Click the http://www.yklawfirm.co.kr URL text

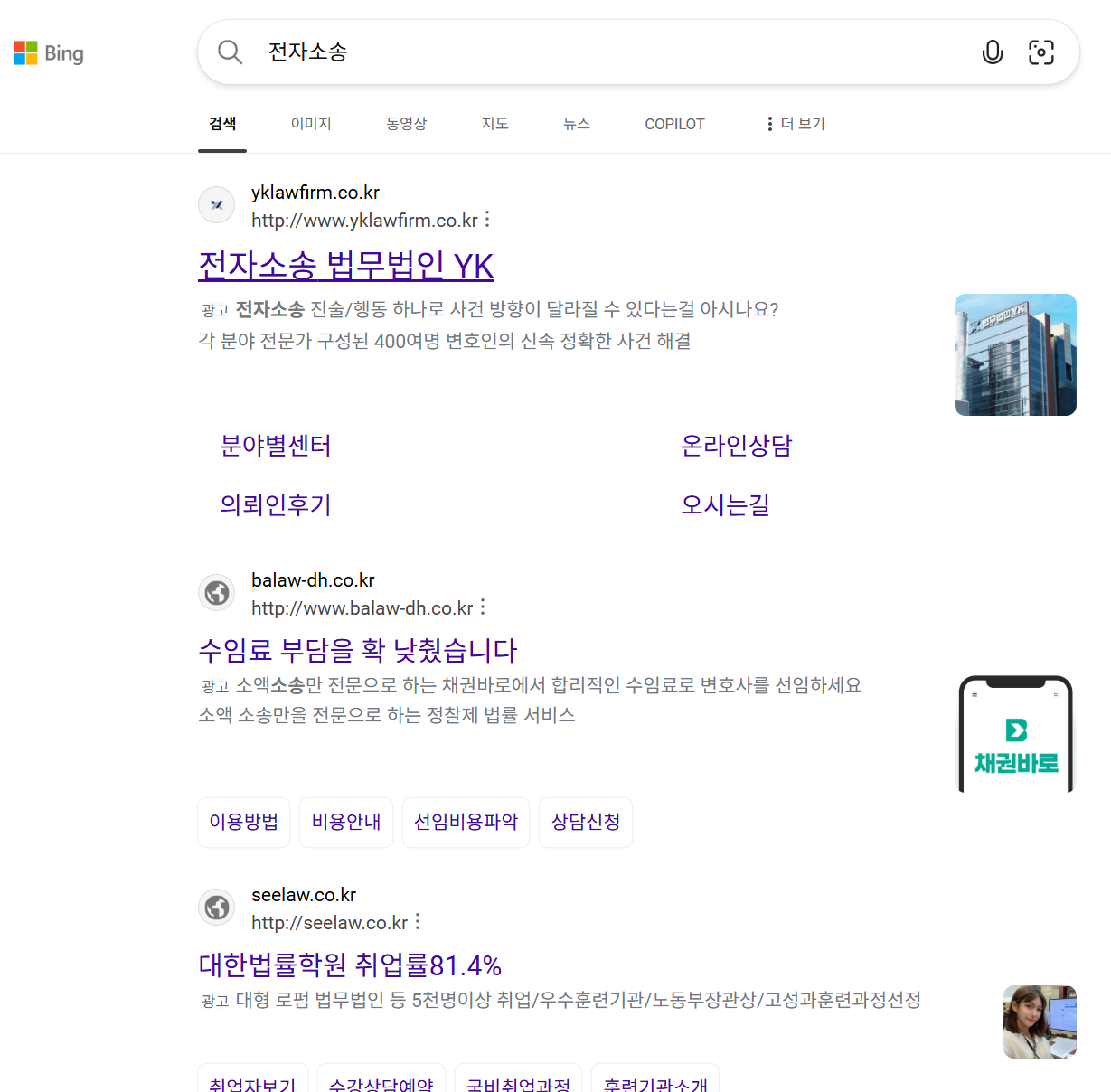pos(364,221)
